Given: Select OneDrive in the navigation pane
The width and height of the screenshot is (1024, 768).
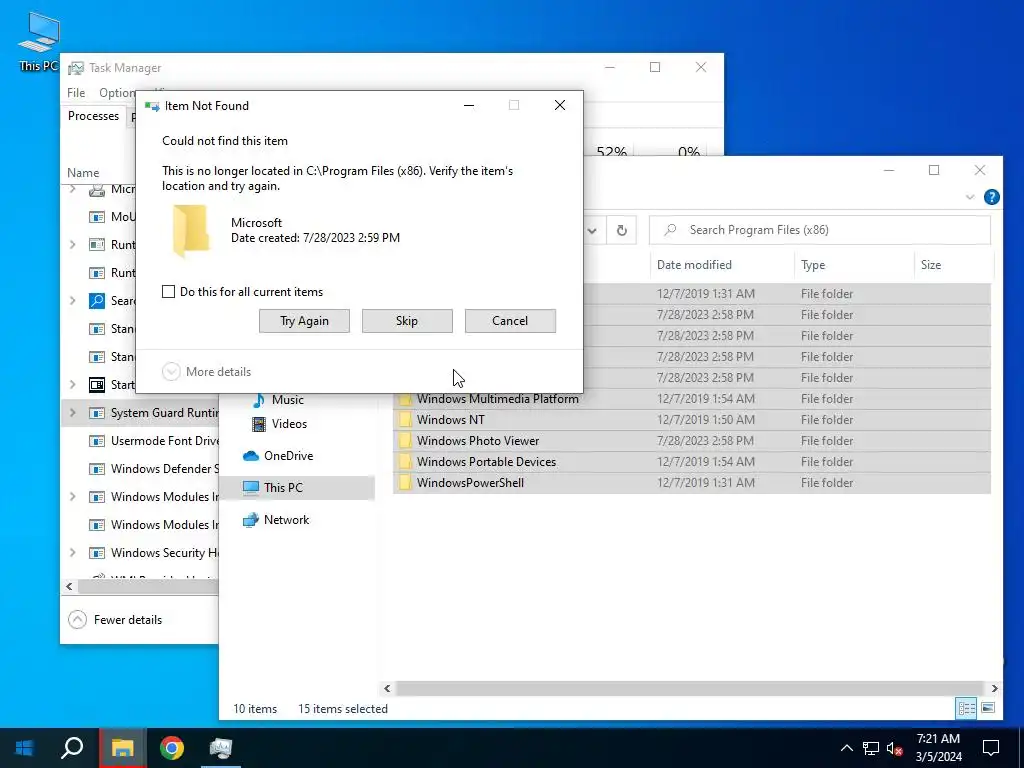Looking at the screenshot, I should click(x=288, y=456).
